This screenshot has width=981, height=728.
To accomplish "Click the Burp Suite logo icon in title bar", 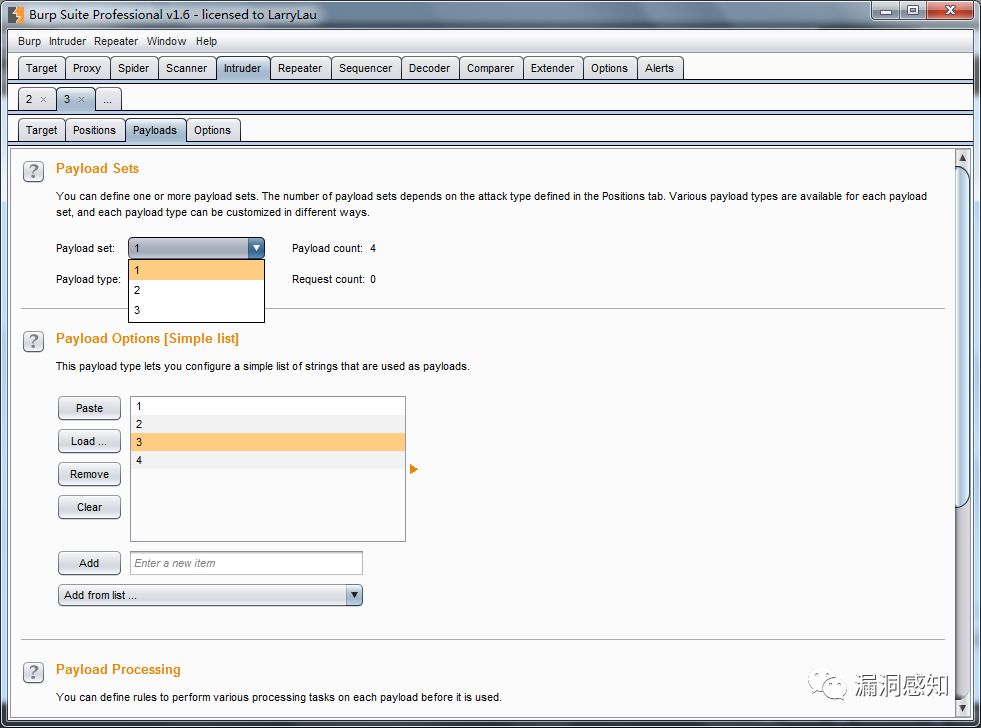I will tap(16, 14).
